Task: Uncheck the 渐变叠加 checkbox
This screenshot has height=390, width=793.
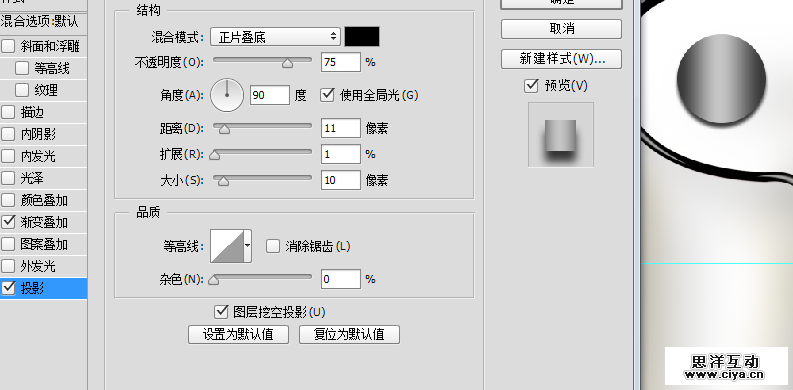Action: 8,222
